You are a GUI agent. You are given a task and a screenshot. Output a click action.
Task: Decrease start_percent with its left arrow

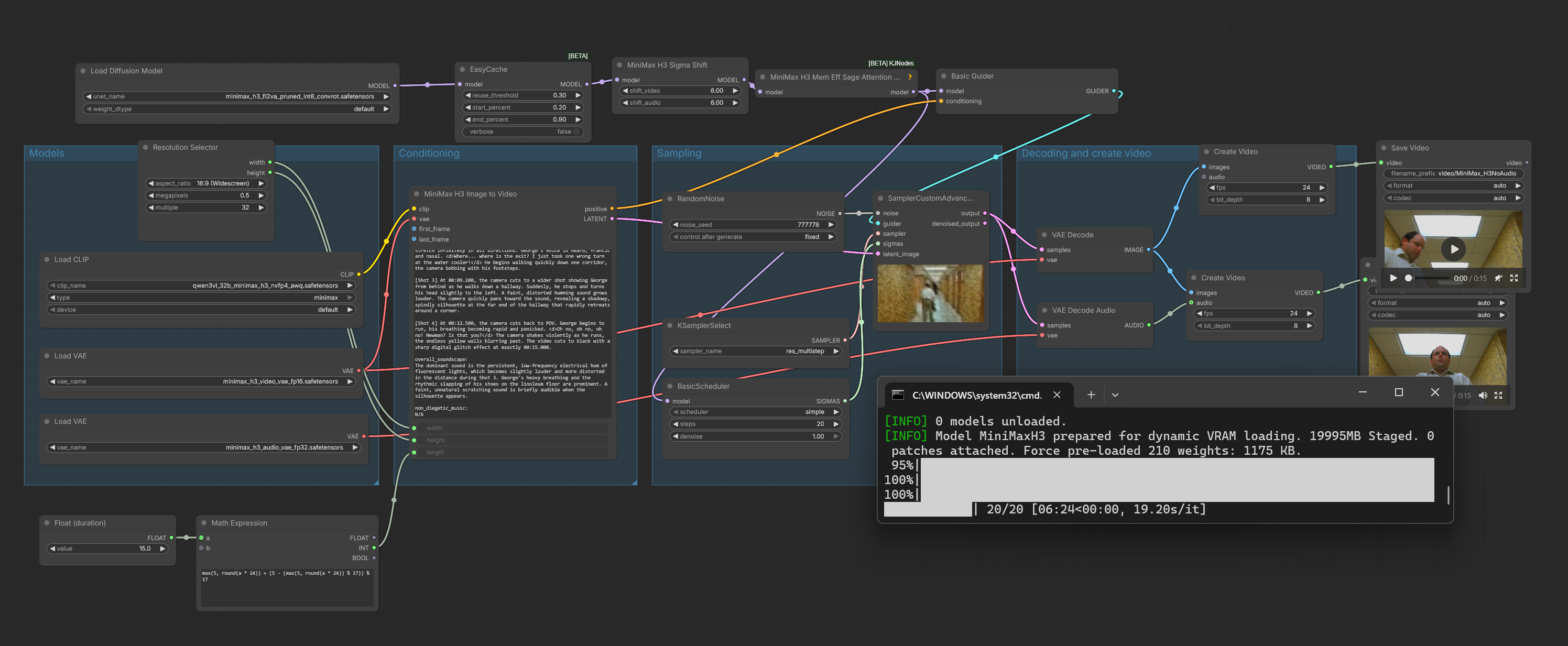pyautogui.click(x=467, y=108)
